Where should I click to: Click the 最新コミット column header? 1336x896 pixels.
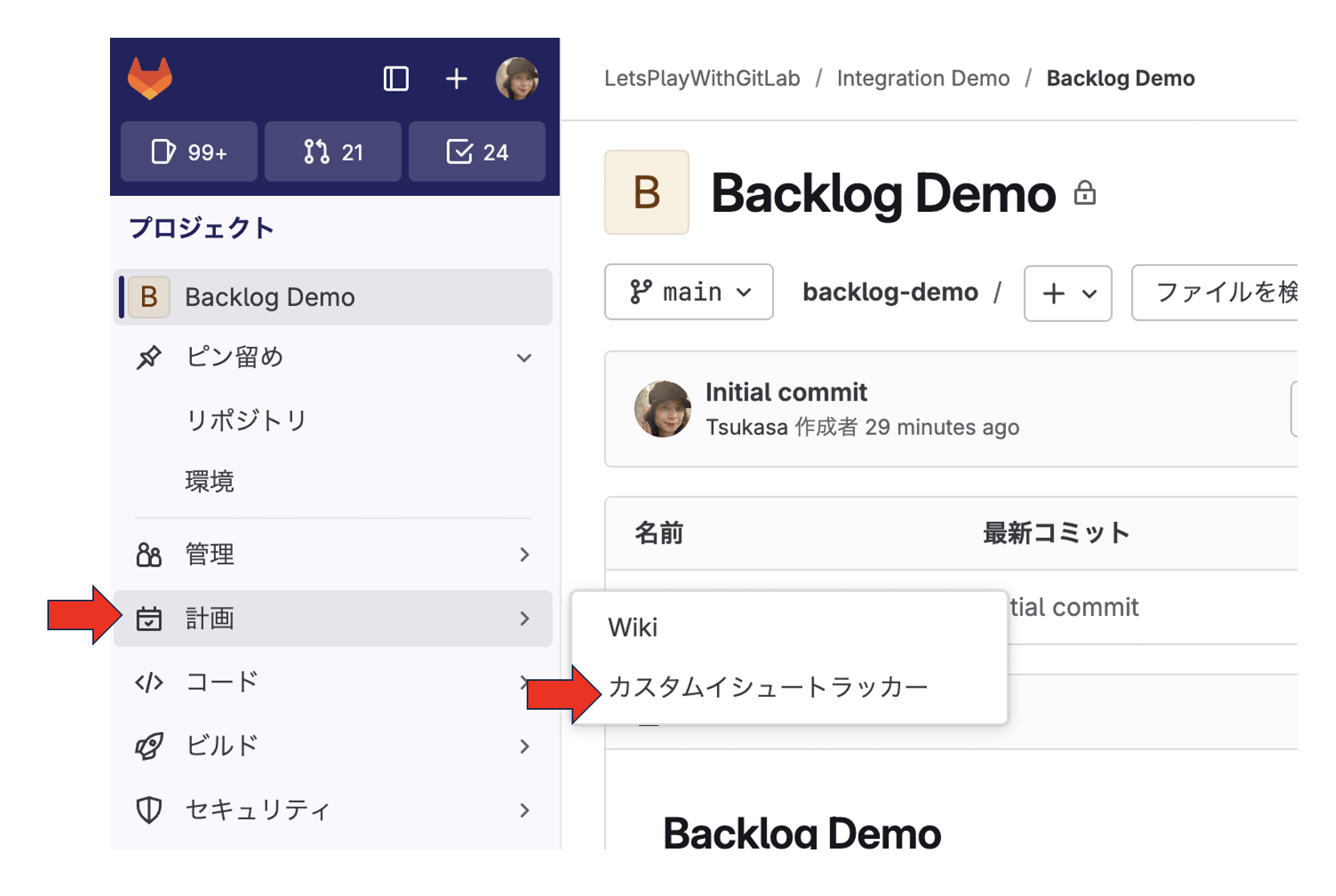pos(1057,533)
